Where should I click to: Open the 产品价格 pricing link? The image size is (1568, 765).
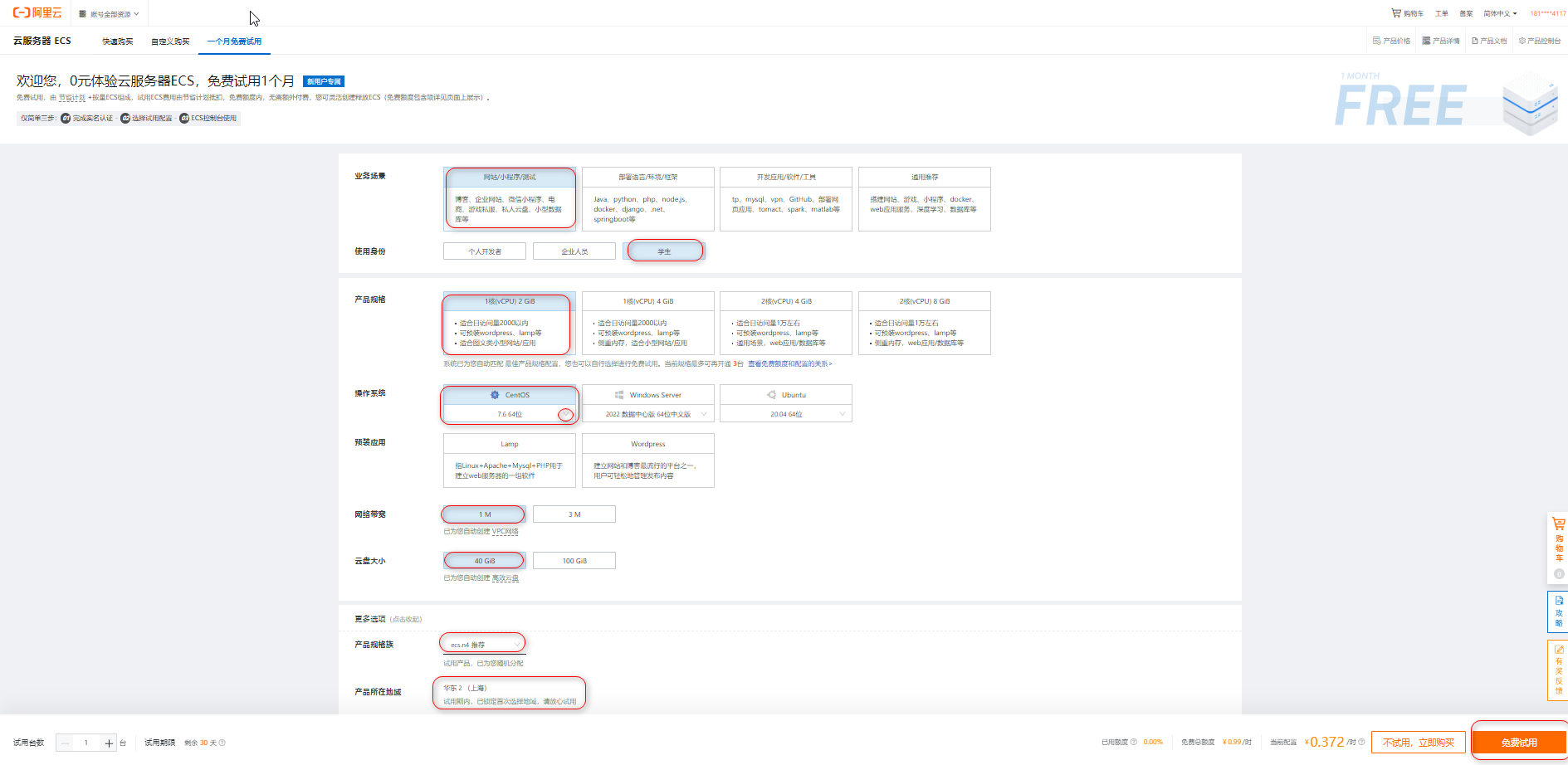pos(1392,41)
